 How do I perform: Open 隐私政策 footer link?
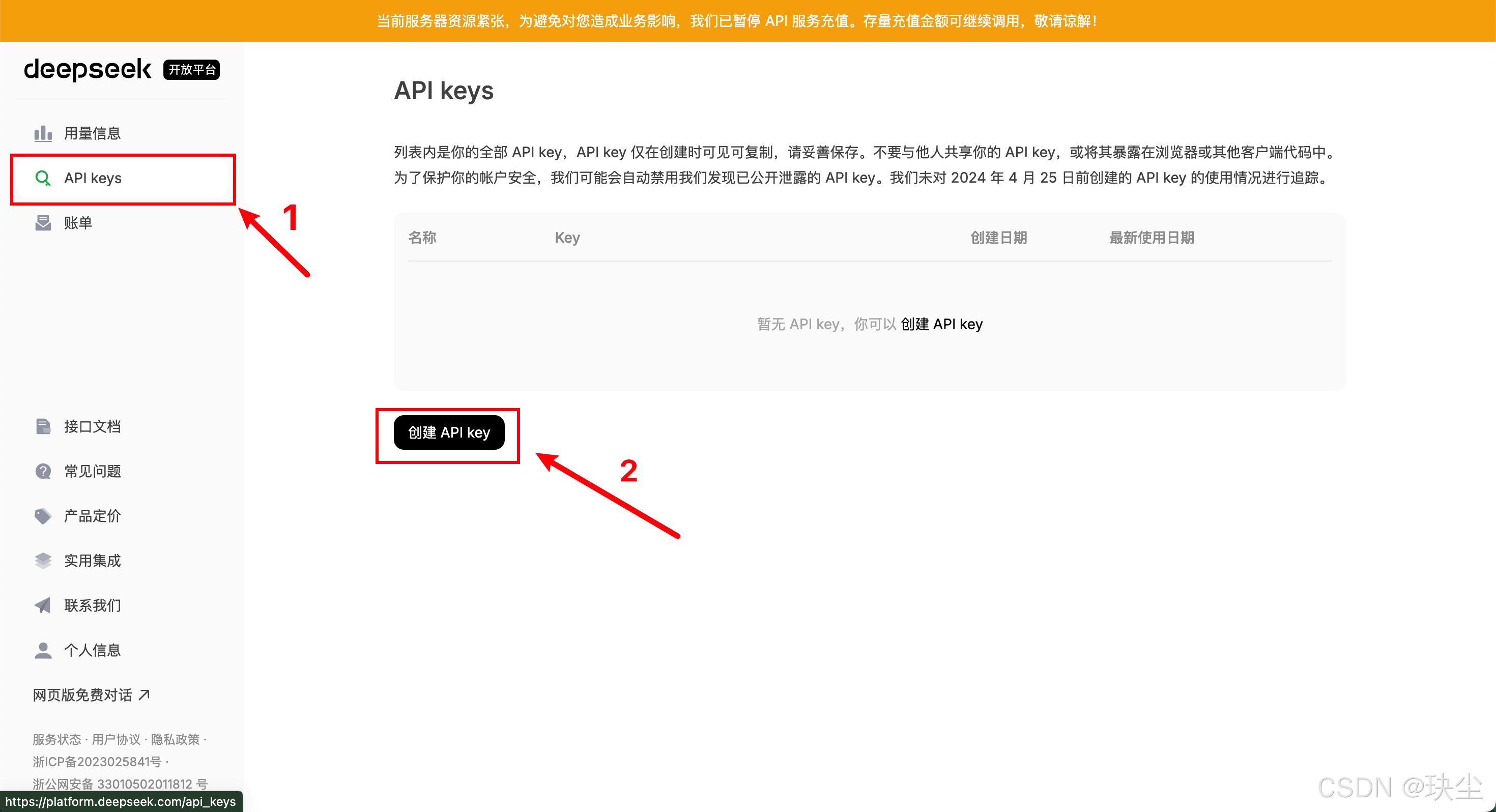point(176,739)
